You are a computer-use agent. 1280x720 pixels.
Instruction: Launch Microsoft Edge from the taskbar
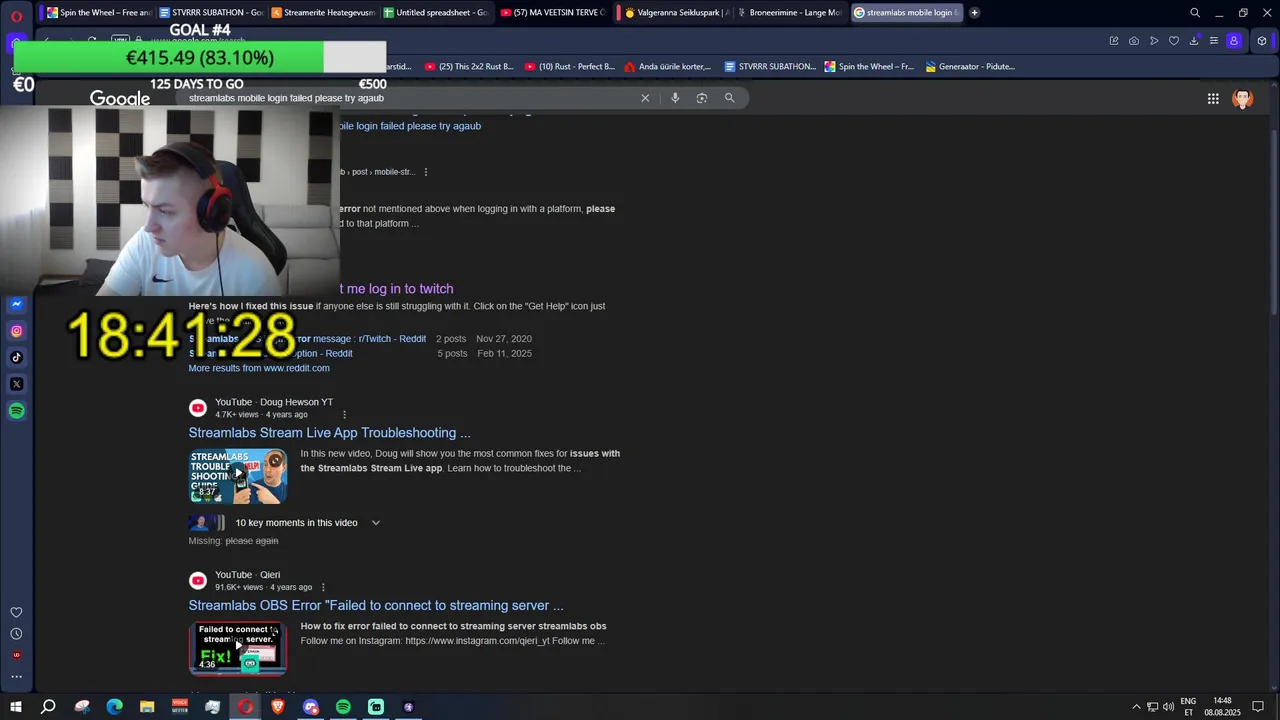114,707
